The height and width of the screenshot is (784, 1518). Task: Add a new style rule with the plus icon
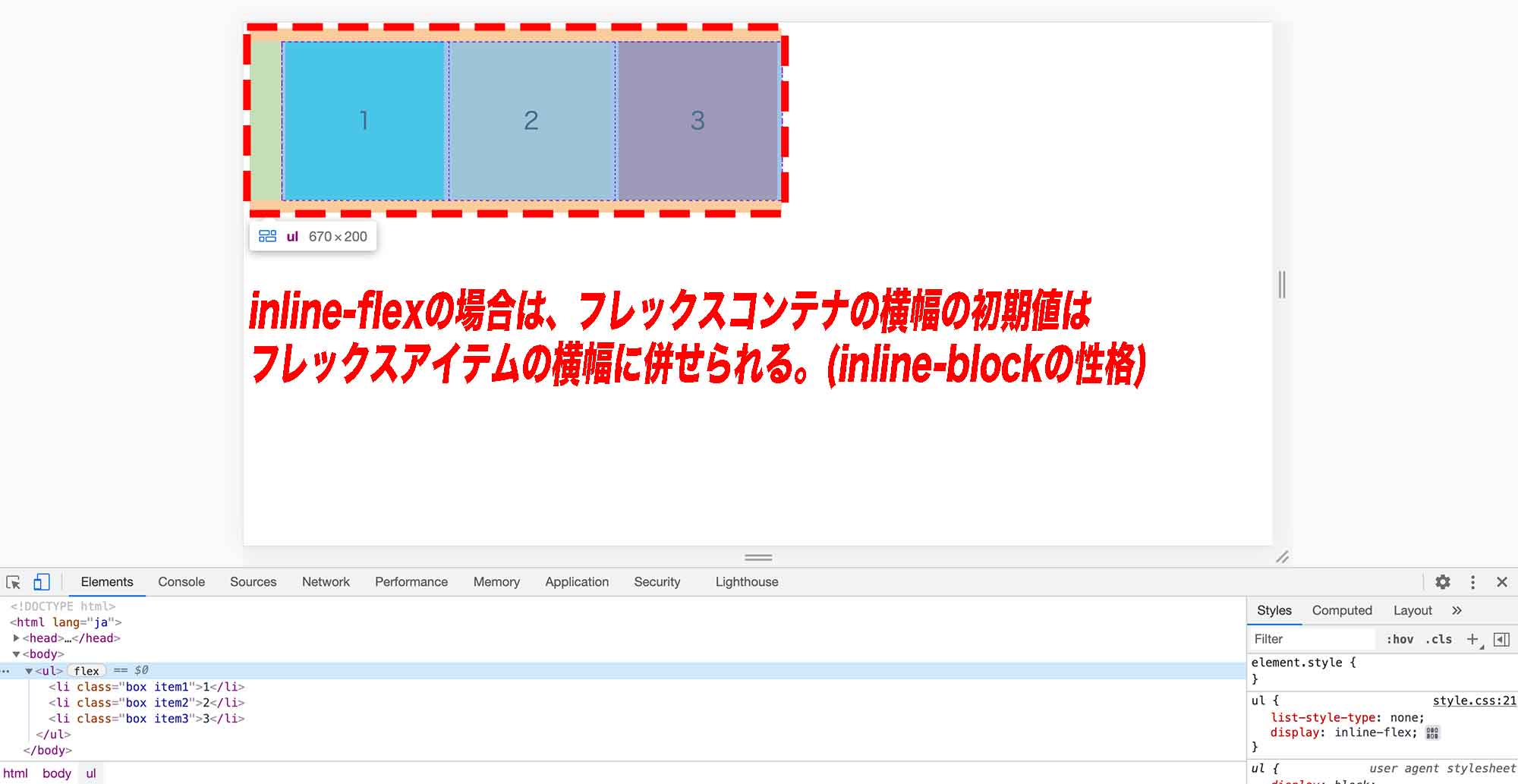click(x=1472, y=639)
